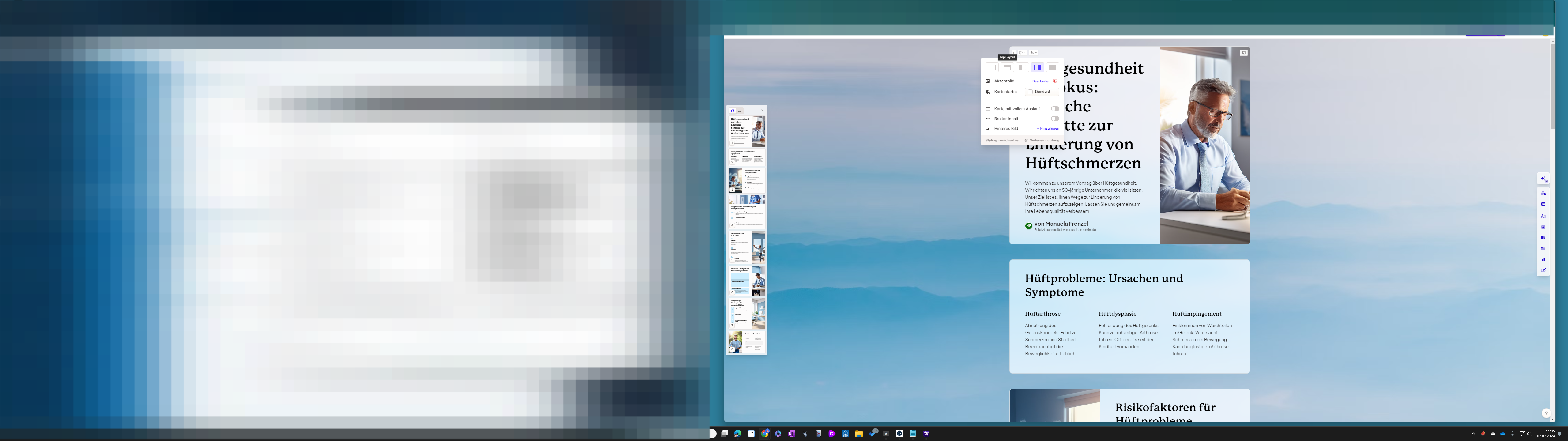Click Hinzufügen for Hinteres Bild
This screenshot has width=1568, height=441.
[1048, 129]
